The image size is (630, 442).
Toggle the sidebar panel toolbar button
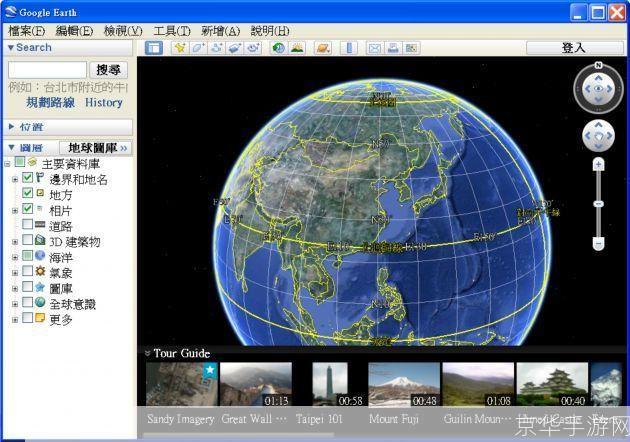click(x=154, y=48)
